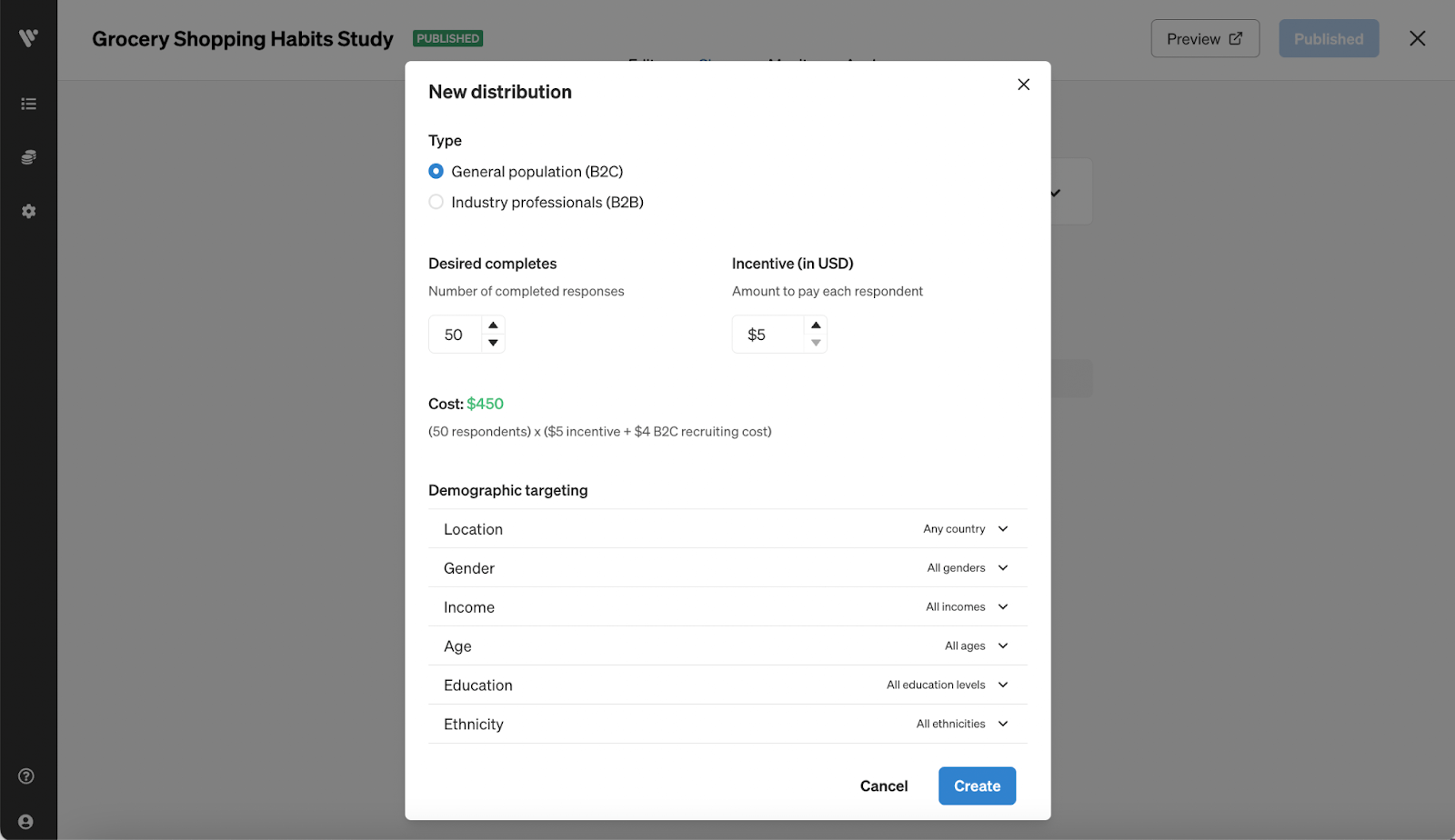The height and width of the screenshot is (840, 1455).
Task: Click Cancel to discard distribution
Action: click(x=883, y=786)
